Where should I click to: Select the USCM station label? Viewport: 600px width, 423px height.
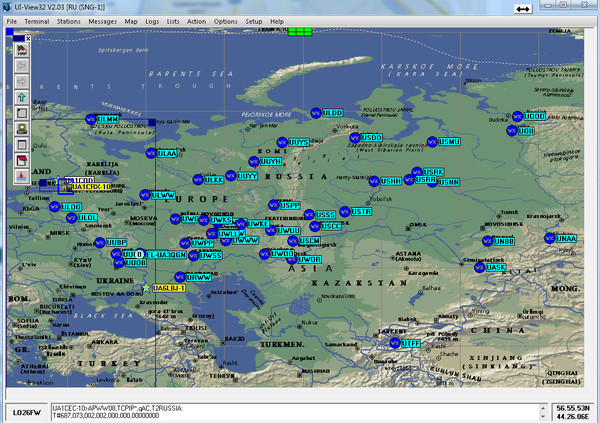[310, 241]
